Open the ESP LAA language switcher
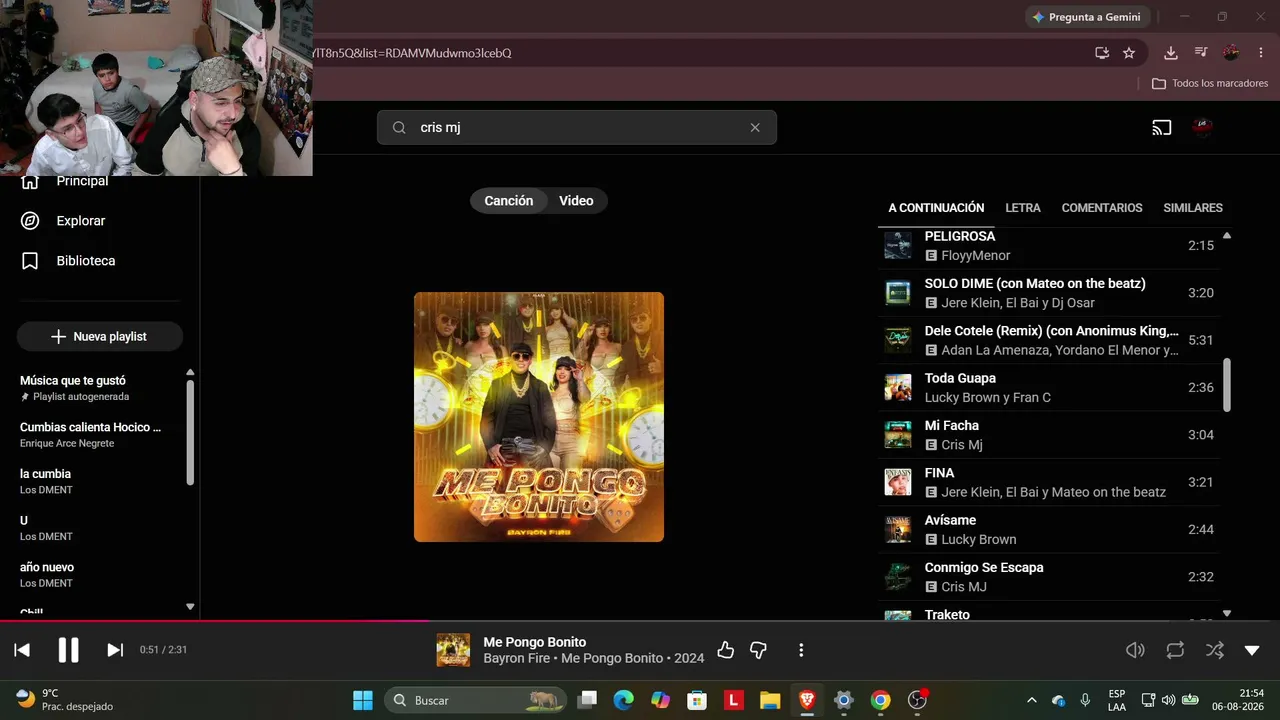 (1117, 700)
